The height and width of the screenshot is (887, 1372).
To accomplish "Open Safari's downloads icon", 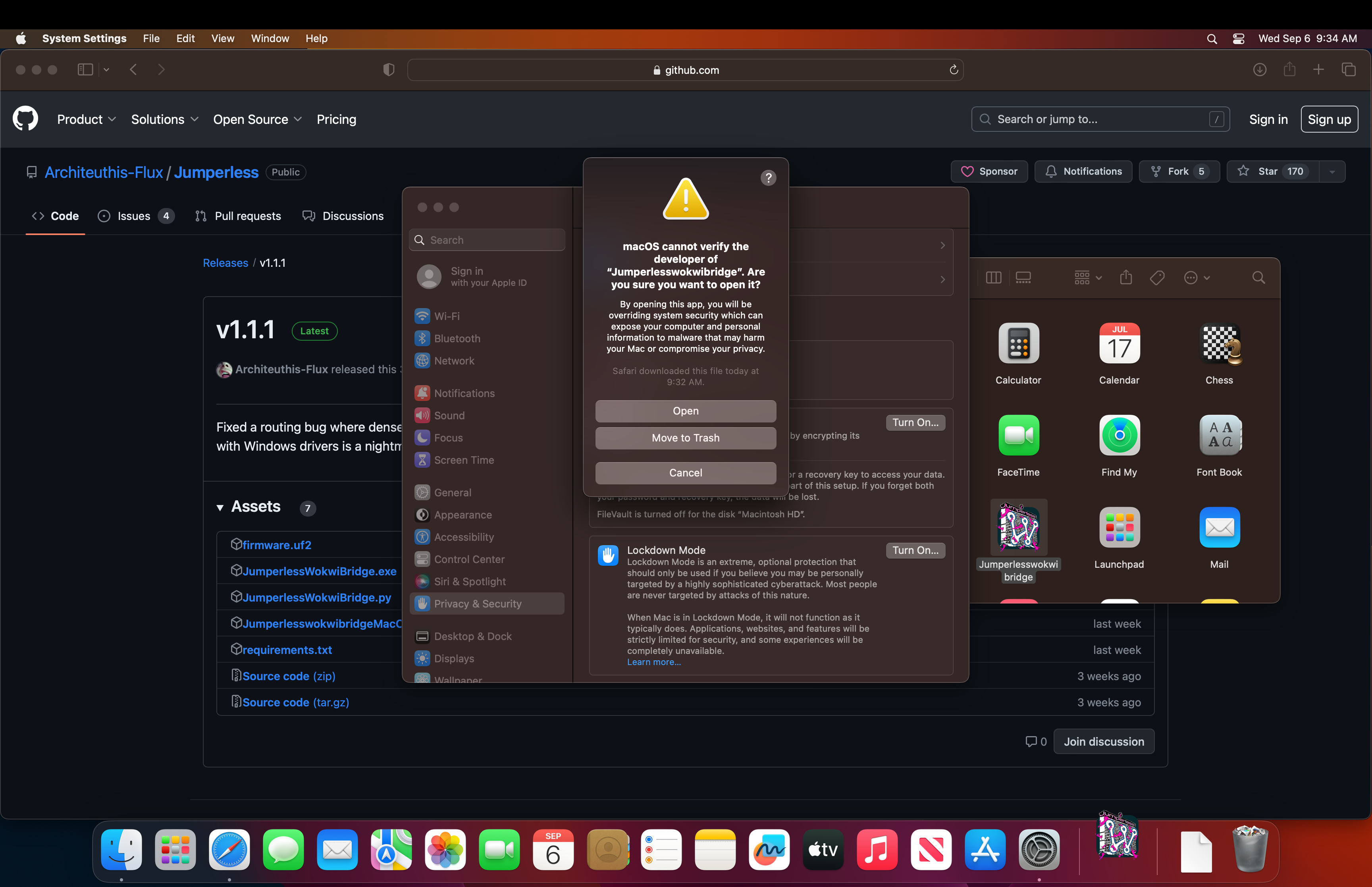I will tap(1259, 70).
